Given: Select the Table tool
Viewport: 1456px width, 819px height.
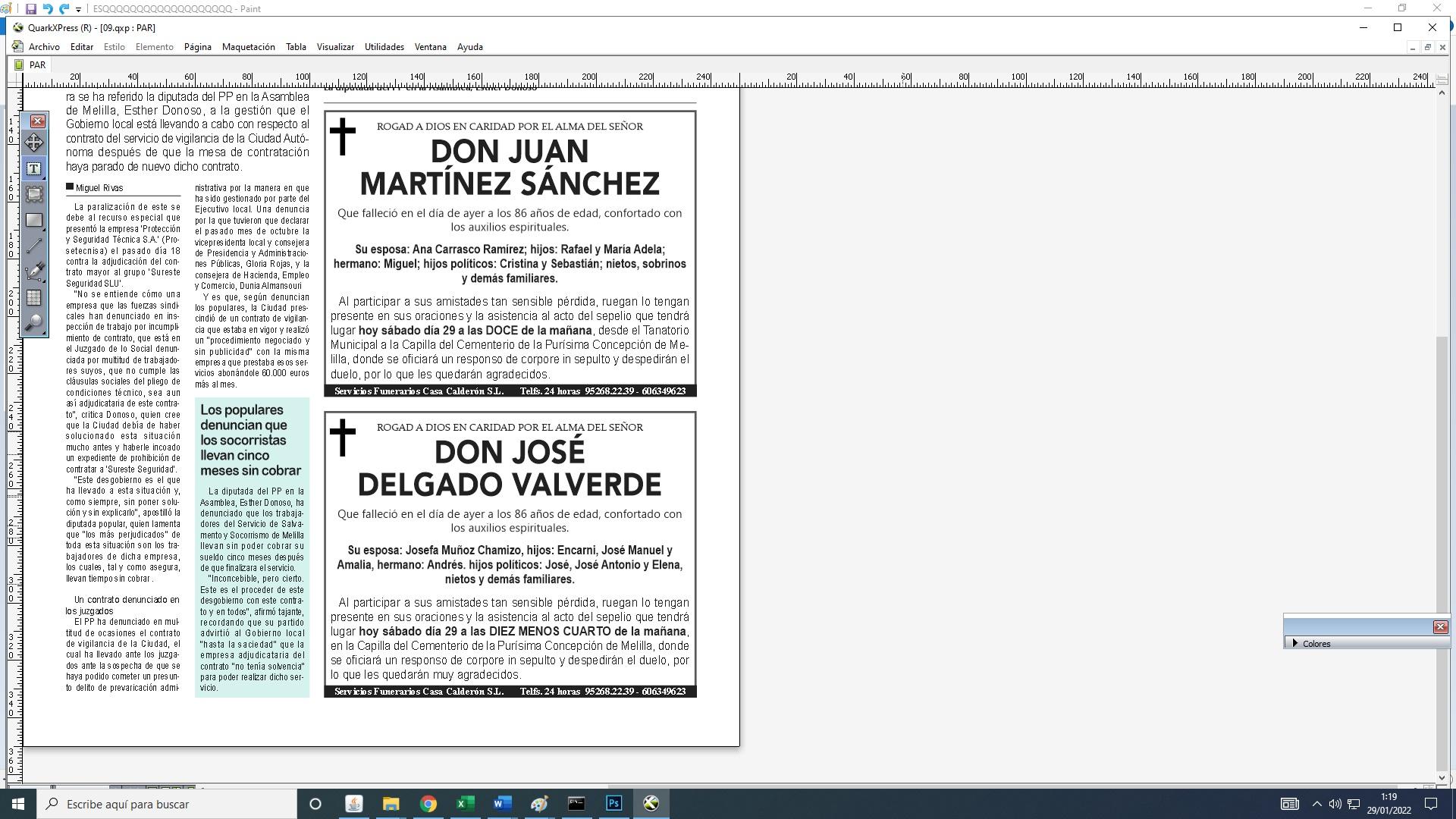Looking at the screenshot, I should click(x=34, y=297).
